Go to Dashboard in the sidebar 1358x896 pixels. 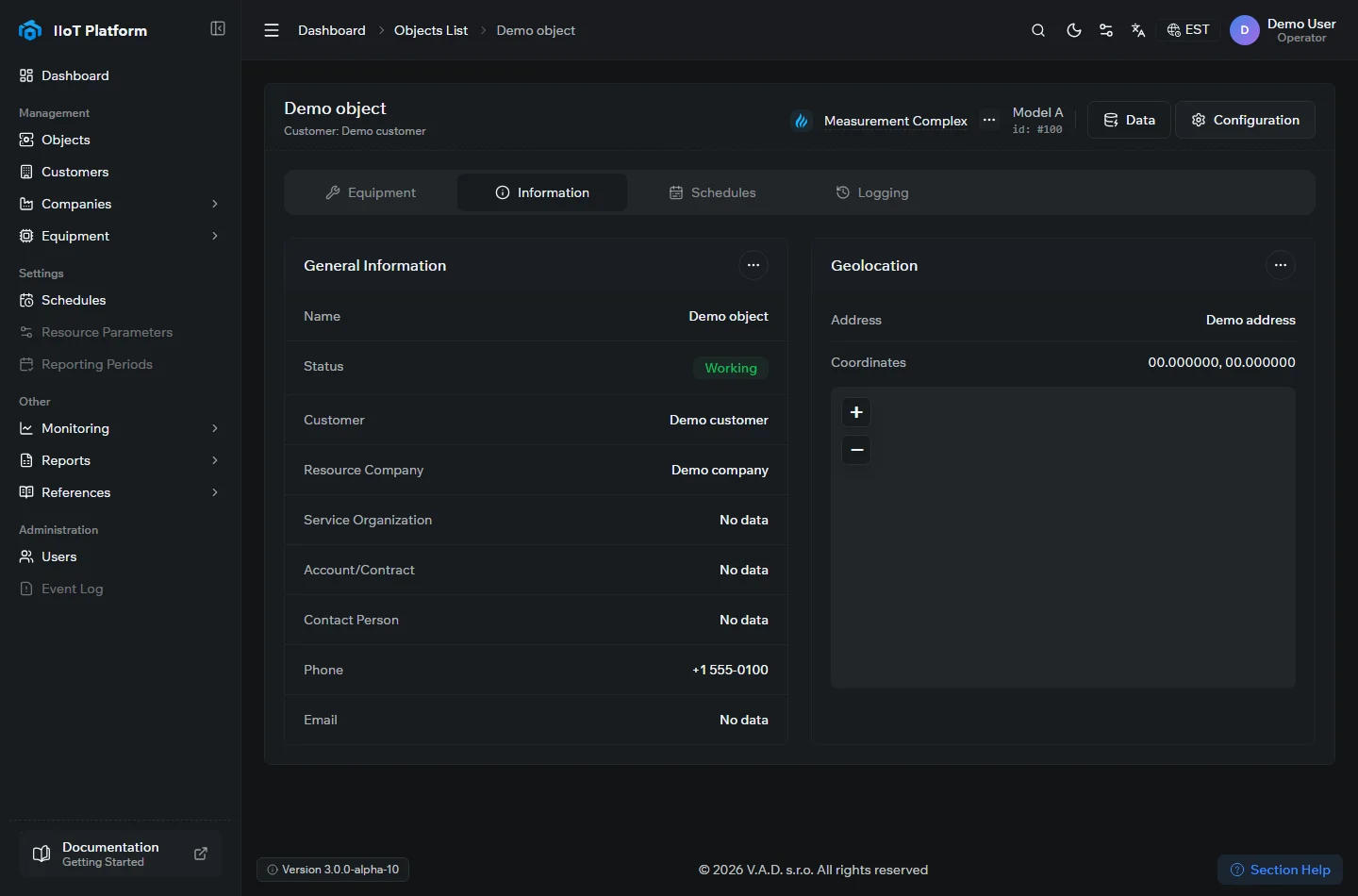click(120, 75)
